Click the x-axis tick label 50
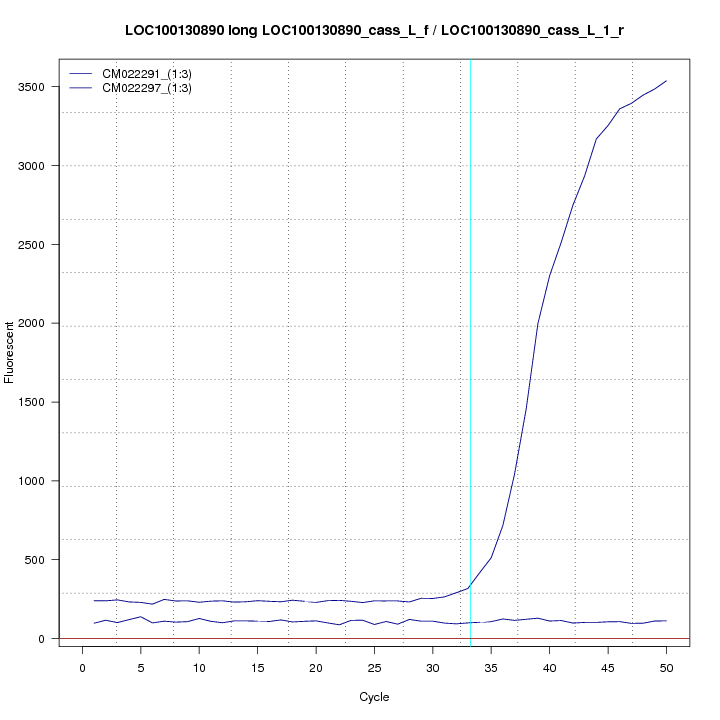This screenshot has height=720, width=720. pyautogui.click(x=666, y=668)
